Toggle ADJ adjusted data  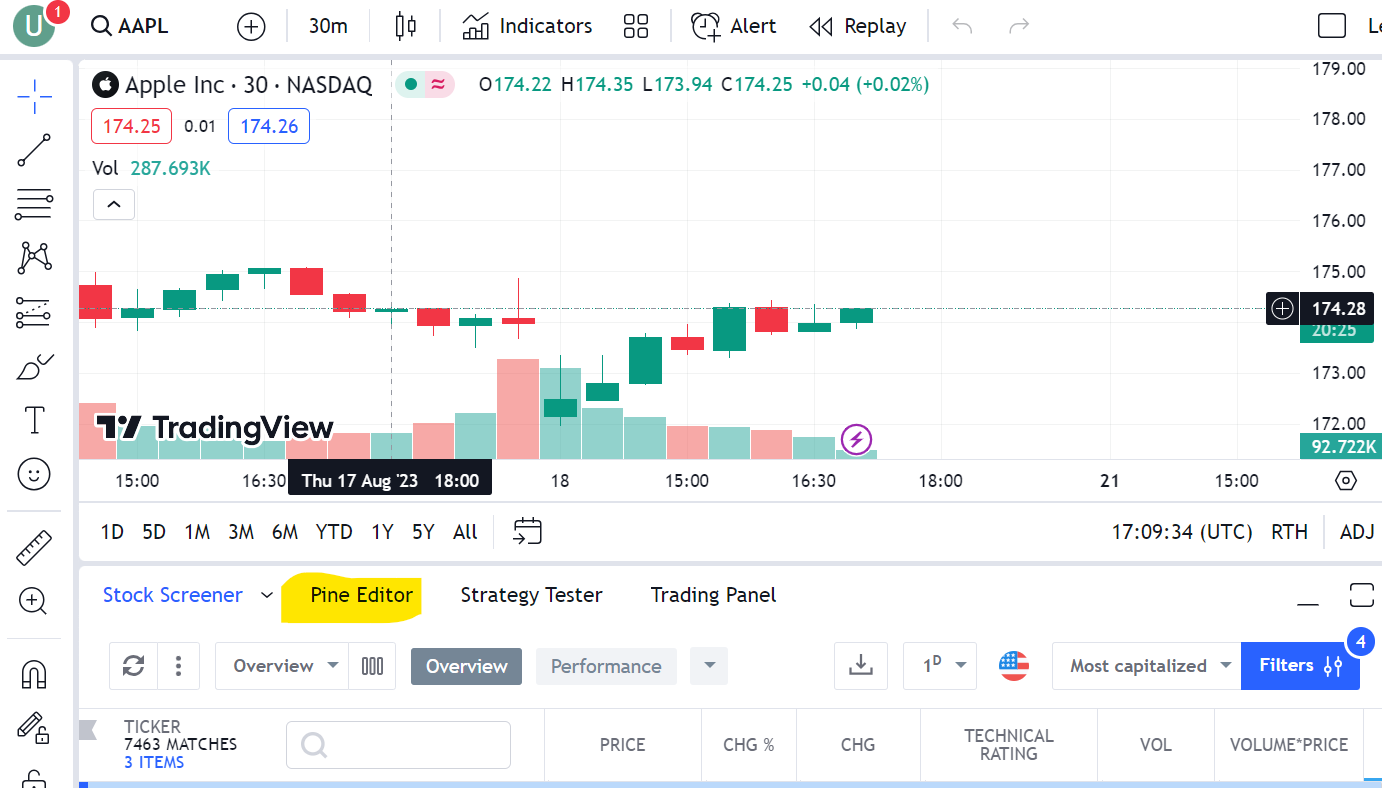pos(1357,532)
